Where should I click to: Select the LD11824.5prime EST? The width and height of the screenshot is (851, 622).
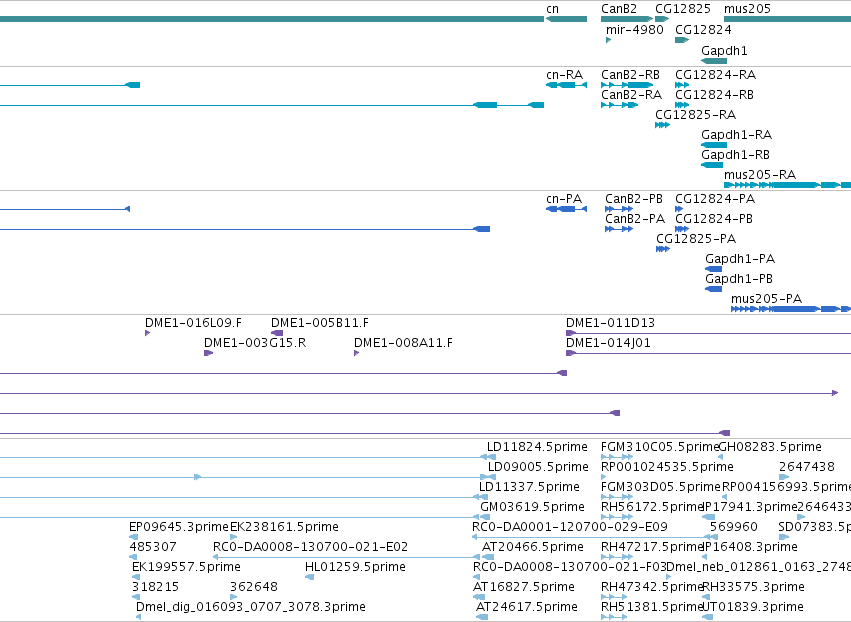coord(491,457)
